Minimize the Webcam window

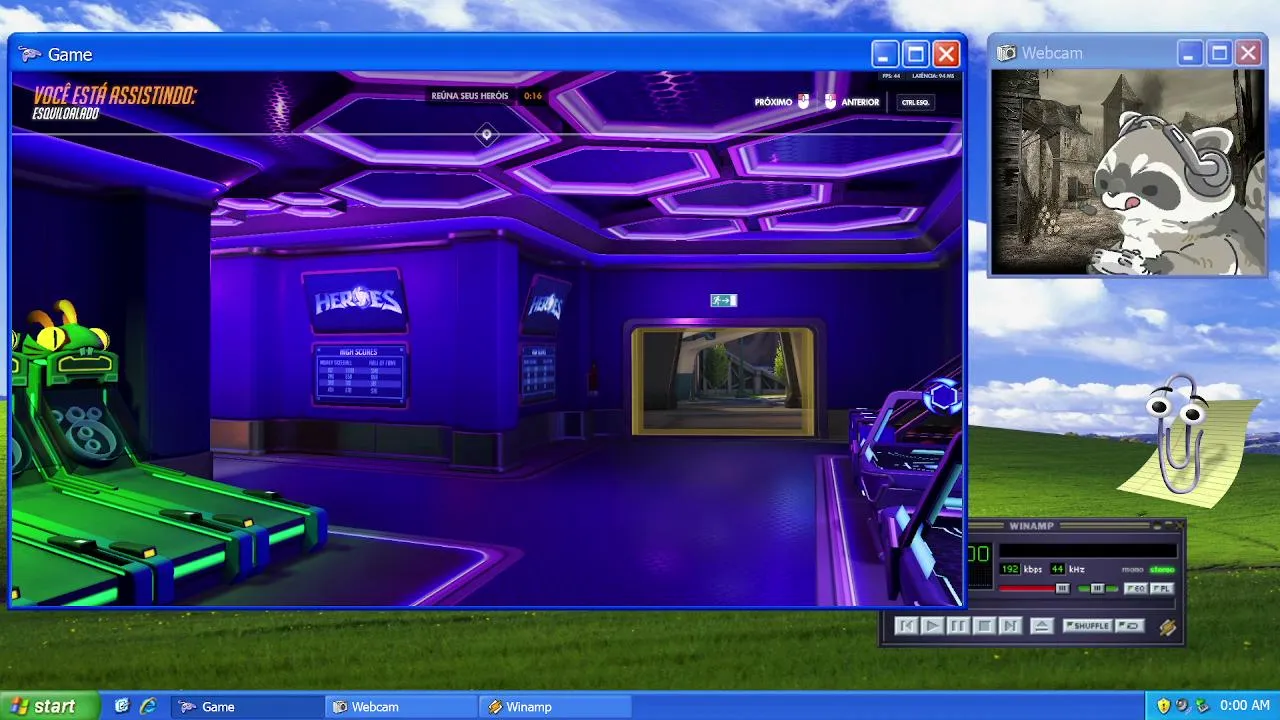pos(1189,53)
